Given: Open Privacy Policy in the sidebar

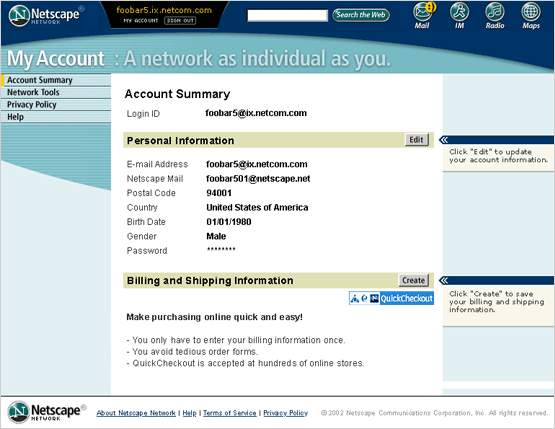Looking at the screenshot, I should pyautogui.click(x=32, y=105).
